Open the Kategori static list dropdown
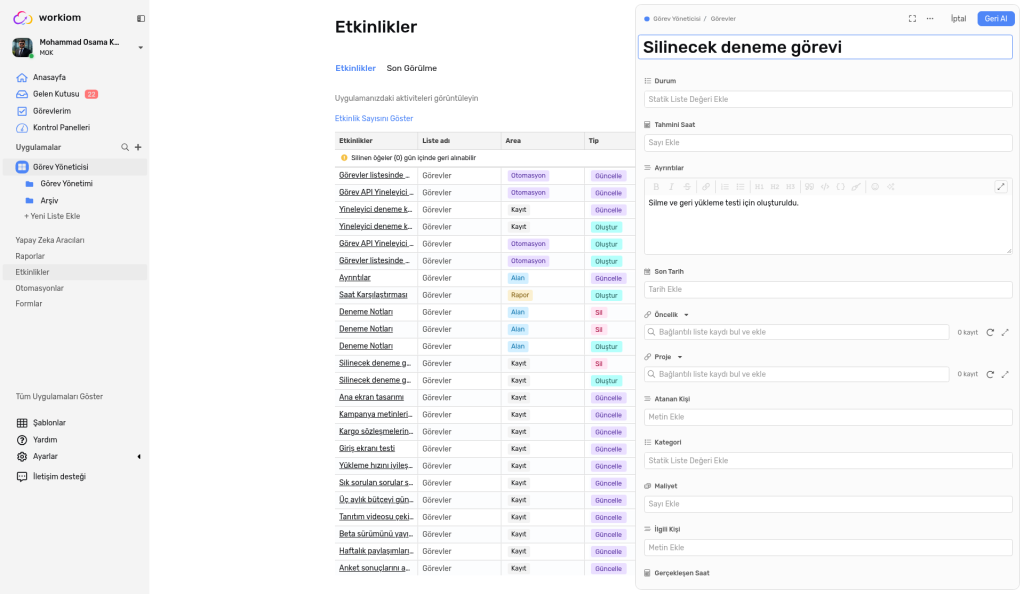Screen dimensions: 1024x594 [x=828, y=461]
